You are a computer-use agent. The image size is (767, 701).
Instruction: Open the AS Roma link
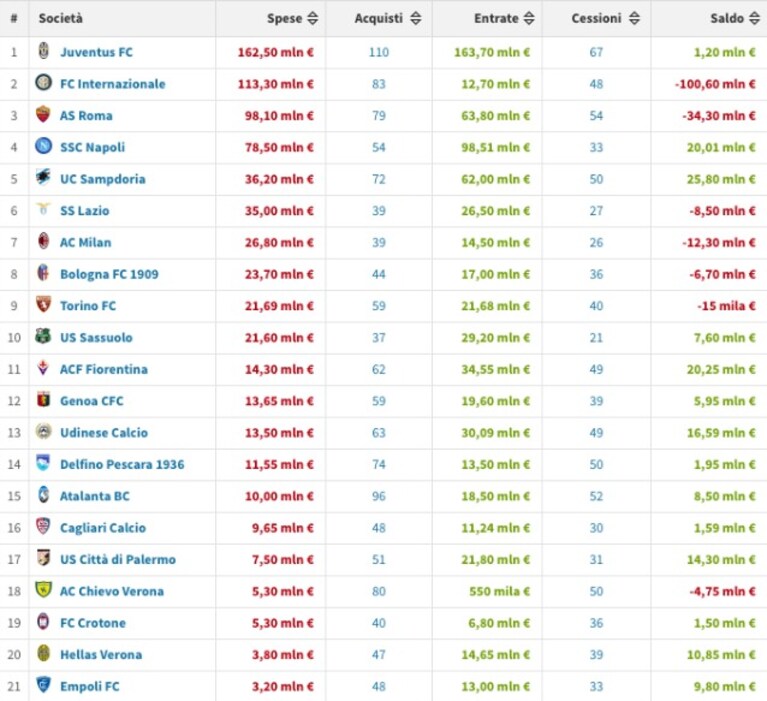click(86, 116)
